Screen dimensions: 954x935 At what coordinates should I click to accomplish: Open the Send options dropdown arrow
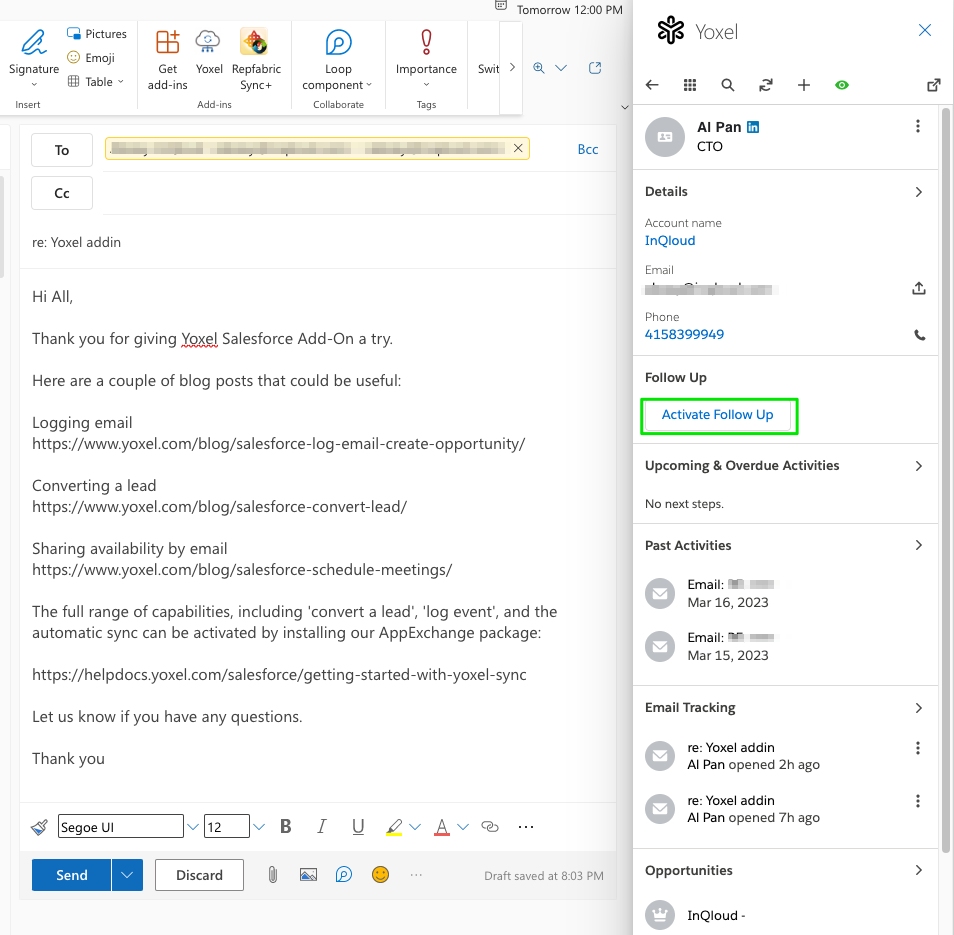tap(127, 875)
